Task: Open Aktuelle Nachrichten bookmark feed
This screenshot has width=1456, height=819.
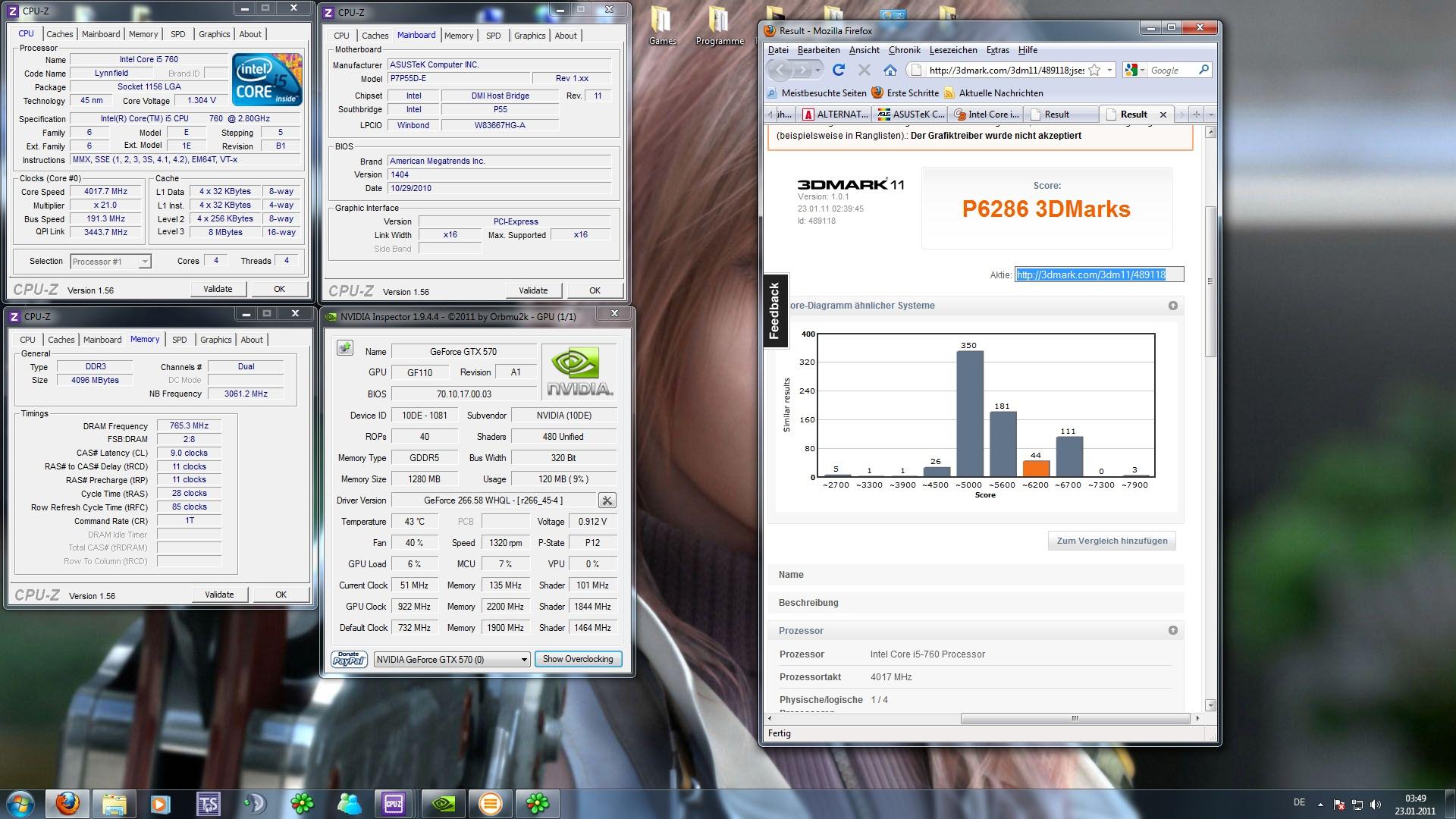Action: (x=993, y=93)
